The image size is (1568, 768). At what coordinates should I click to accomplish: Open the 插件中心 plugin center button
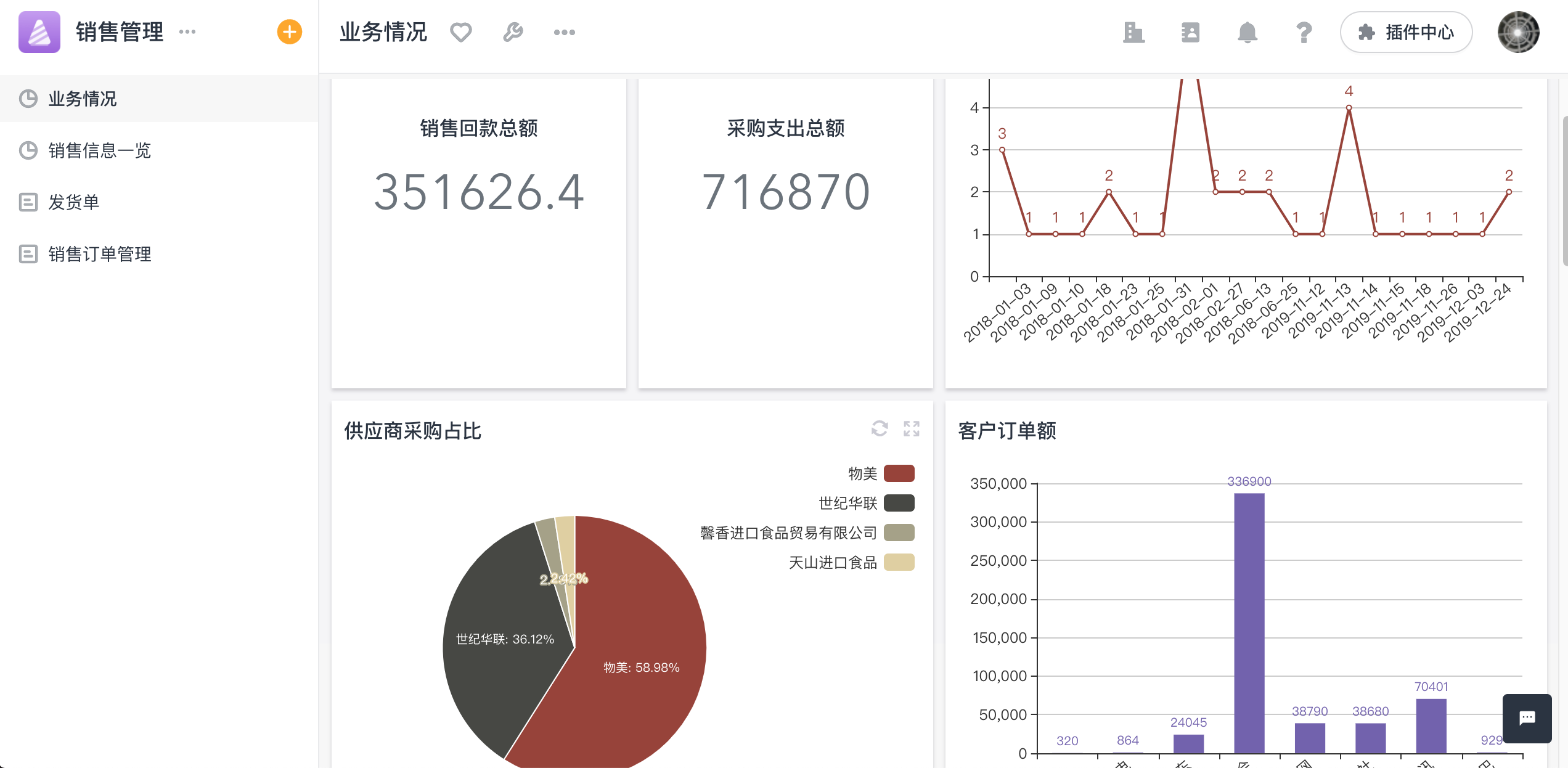click(1406, 32)
